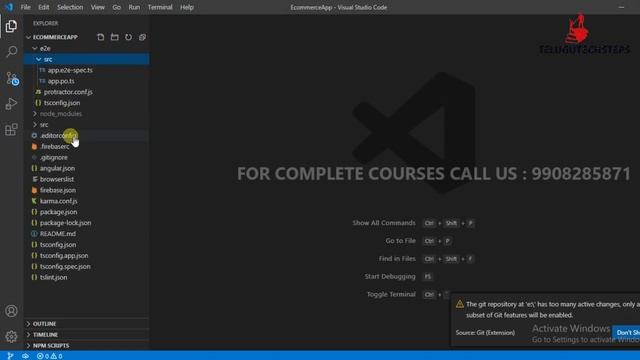Open the Go menu
This screenshot has width=640, height=360.
click(x=116, y=7)
